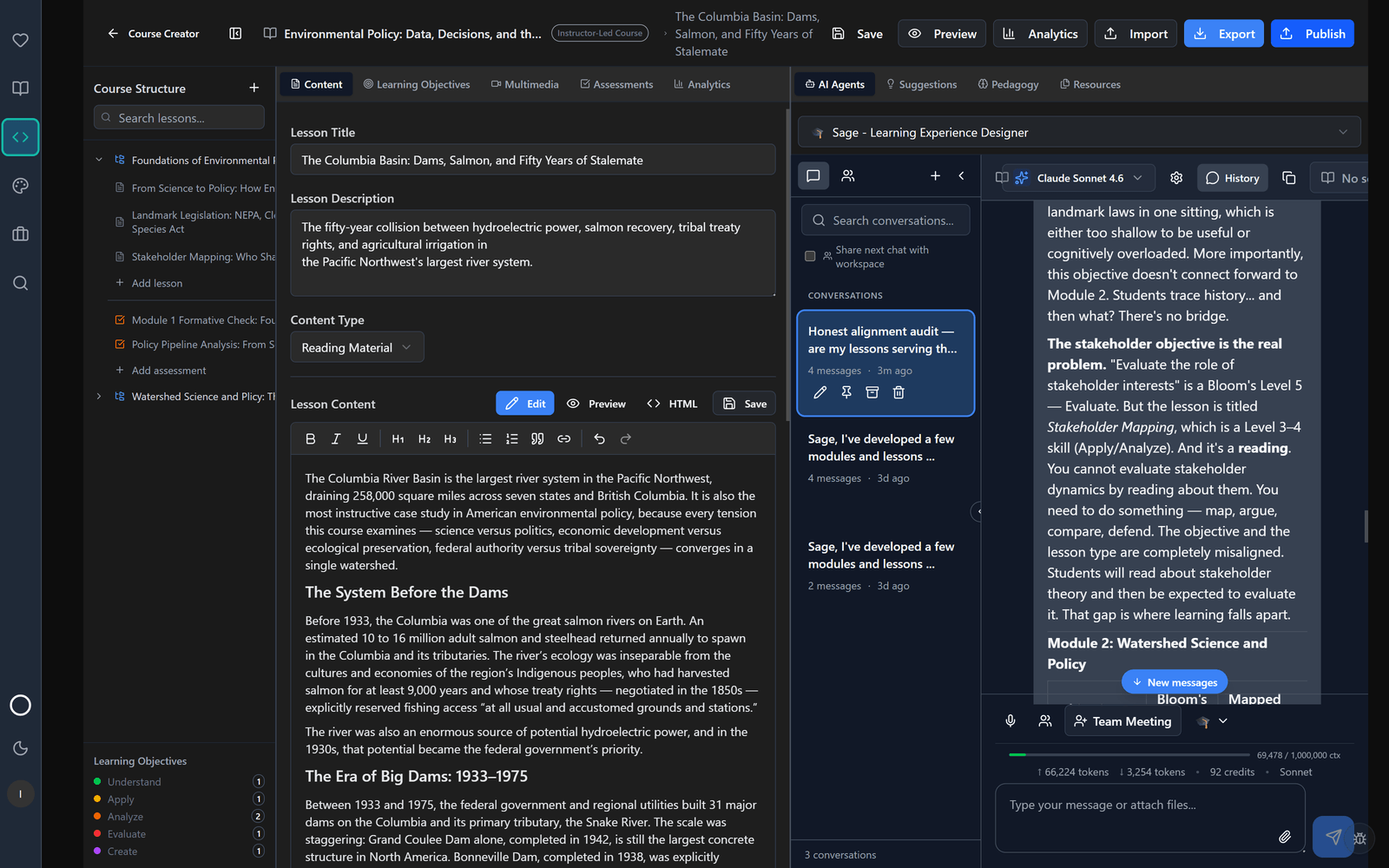The height and width of the screenshot is (868, 1389).
Task: Insert a bulleted list
Action: coord(485,439)
